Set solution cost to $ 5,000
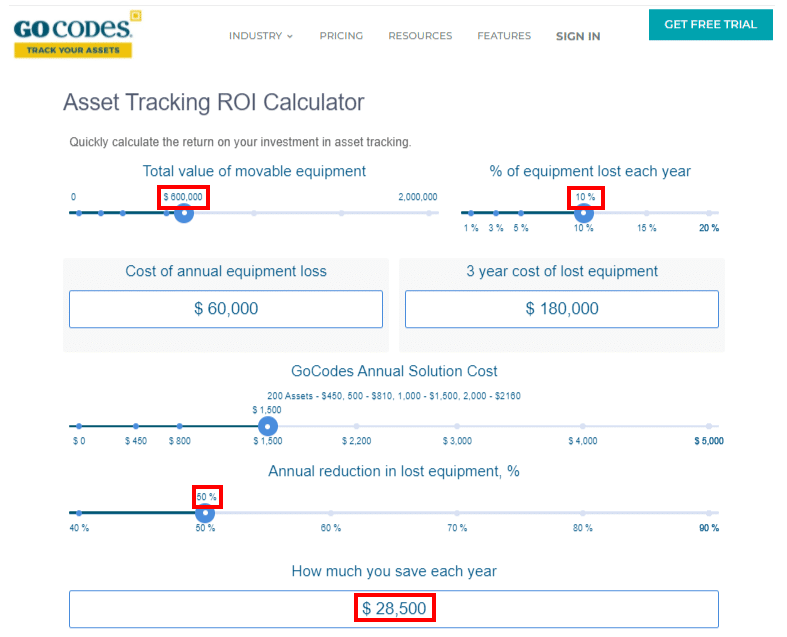The image size is (787, 637). [x=709, y=426]
